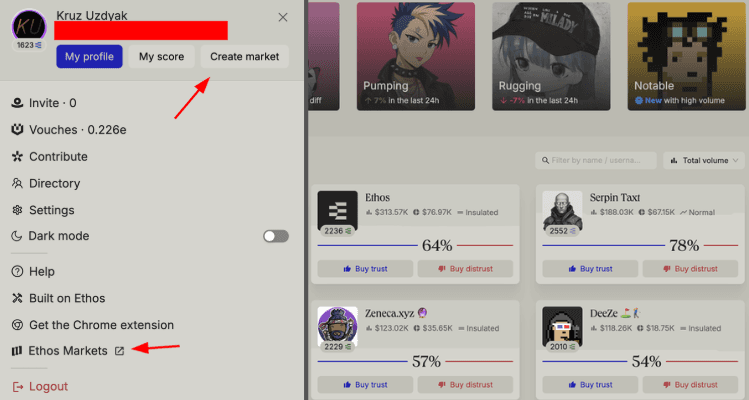The width and height of the screenshot is (749, 400).
Task: Click the Create market button
Action: pos(245,56)
